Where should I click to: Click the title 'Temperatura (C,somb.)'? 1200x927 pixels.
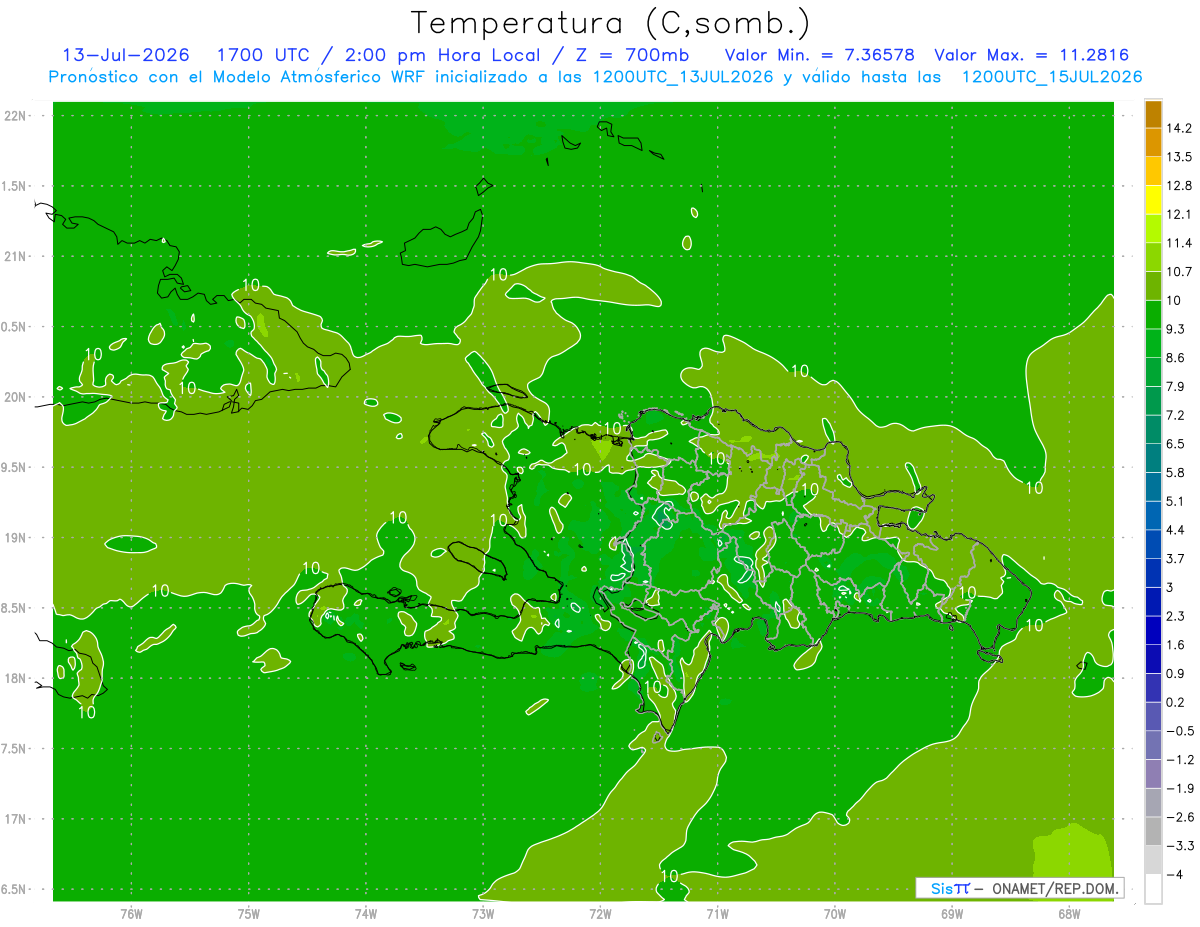tap(610, 23)
